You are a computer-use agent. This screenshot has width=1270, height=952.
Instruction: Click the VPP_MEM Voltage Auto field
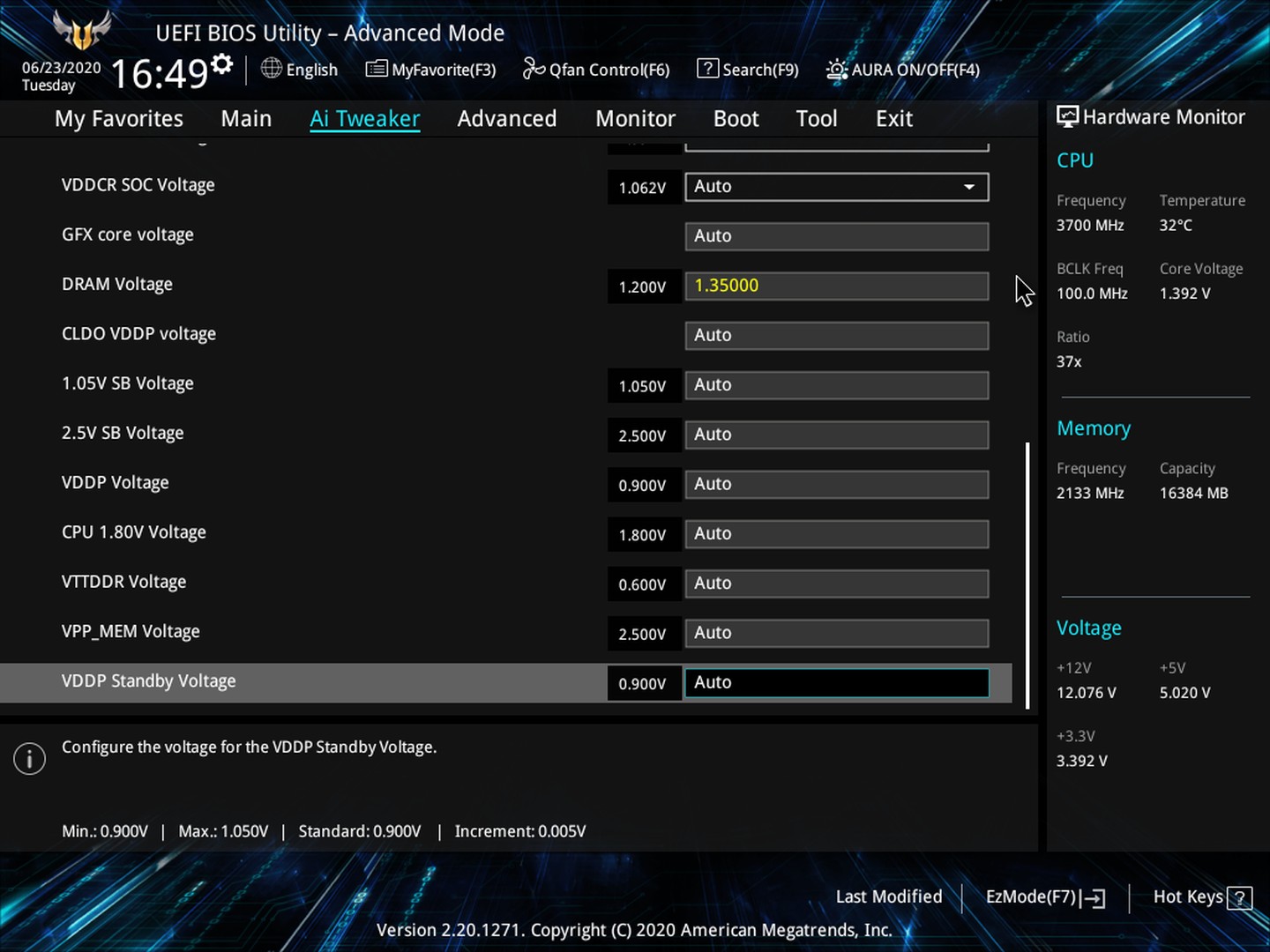(836, 633)
